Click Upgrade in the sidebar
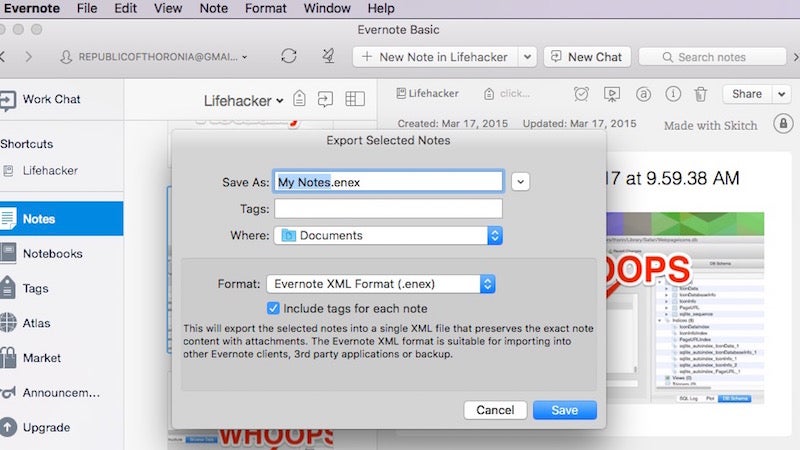Image resolution: width=800 pixels, height=450 pixels. point(46,427)
